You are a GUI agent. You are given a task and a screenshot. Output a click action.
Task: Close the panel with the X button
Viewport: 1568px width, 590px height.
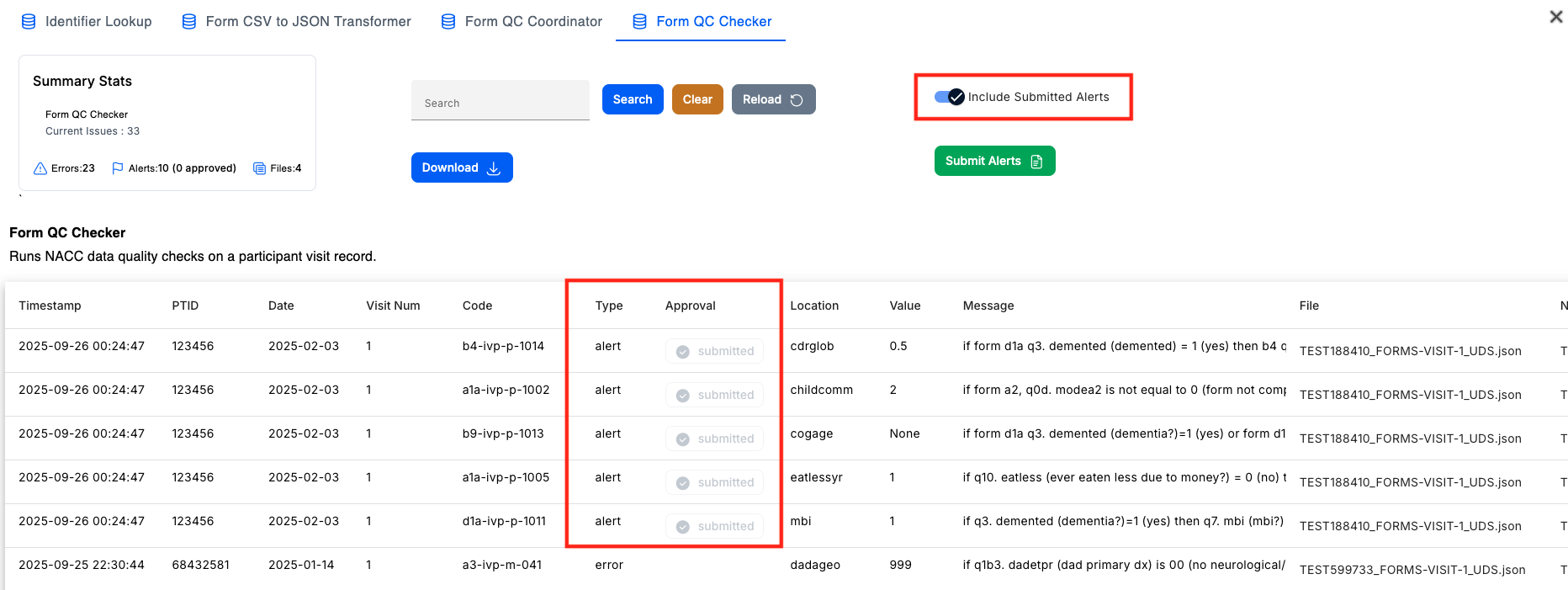[x=1555, y=17]
